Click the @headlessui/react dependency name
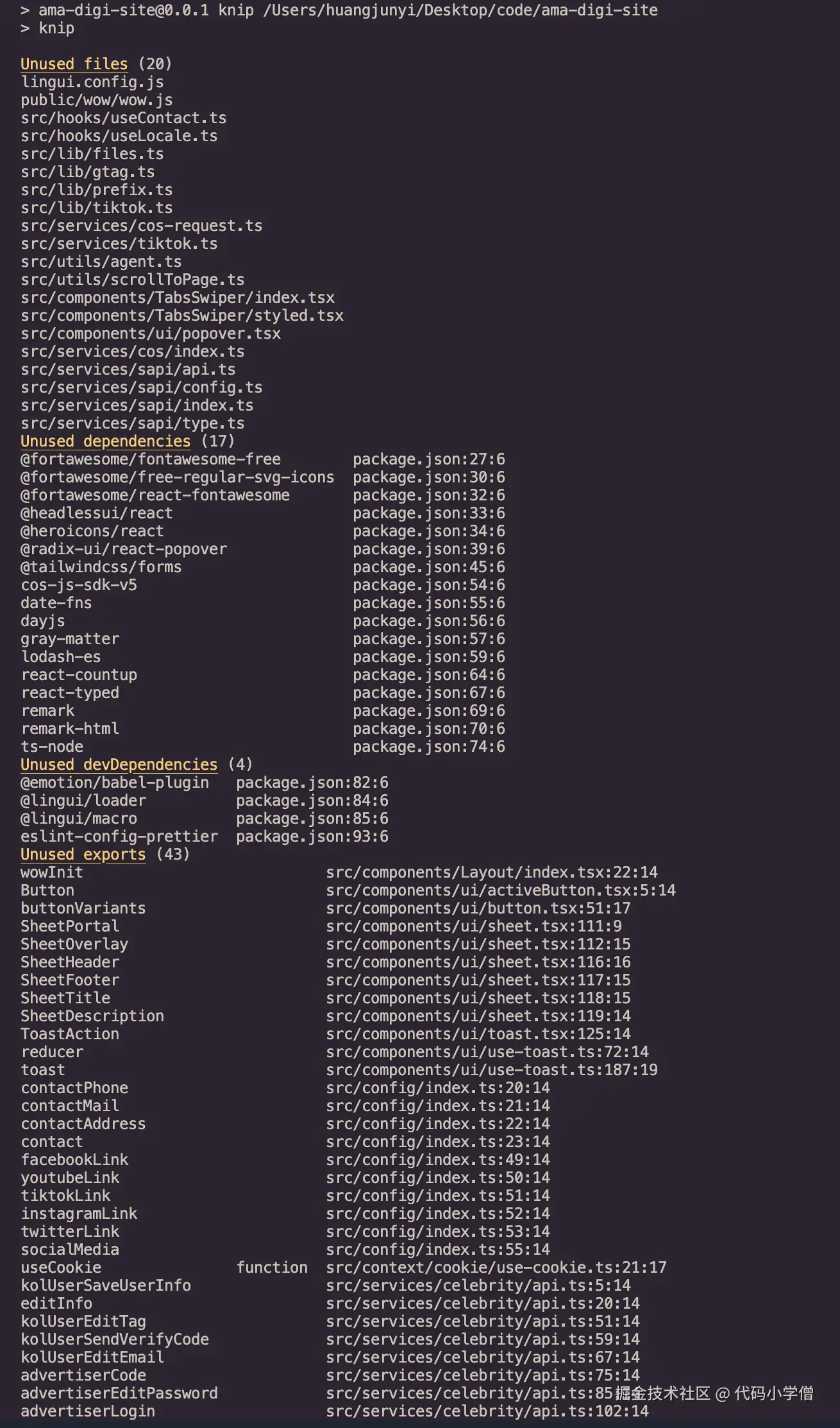 click(x=96, y=513)
